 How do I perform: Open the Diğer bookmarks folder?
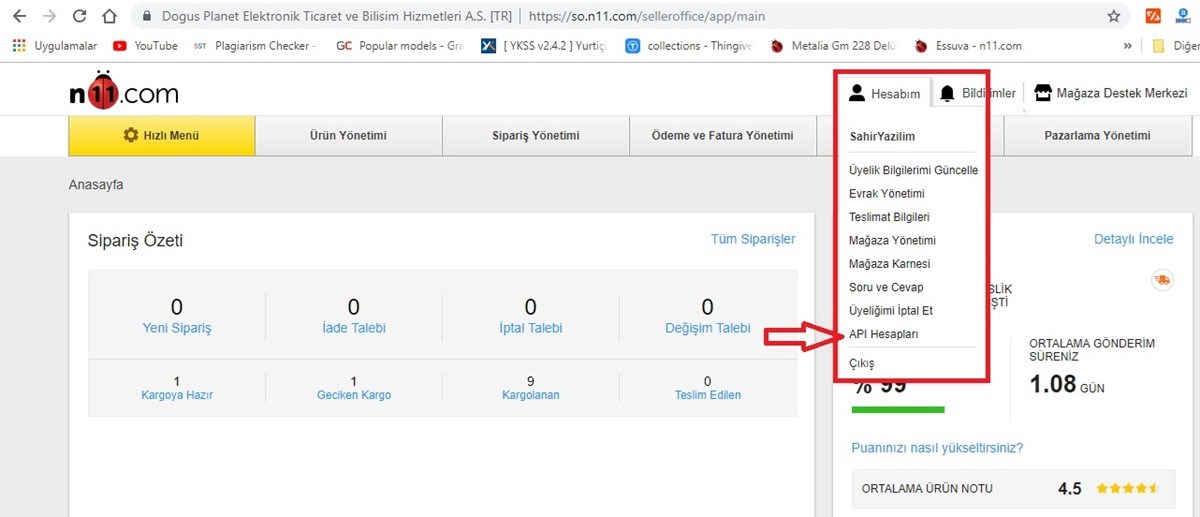(x=1175, y=45)
